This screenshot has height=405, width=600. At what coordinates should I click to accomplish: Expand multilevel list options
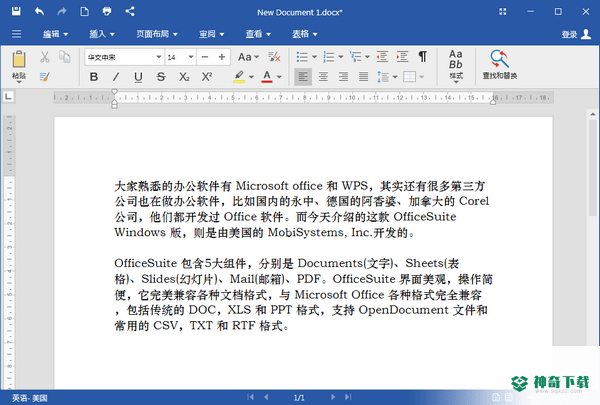(x=367, y=57)
